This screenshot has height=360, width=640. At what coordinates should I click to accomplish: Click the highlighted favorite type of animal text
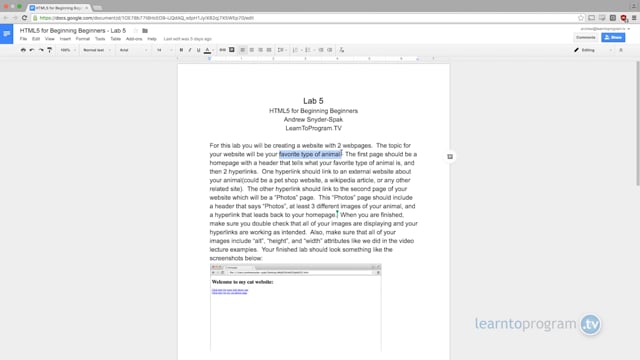[310, 154]
